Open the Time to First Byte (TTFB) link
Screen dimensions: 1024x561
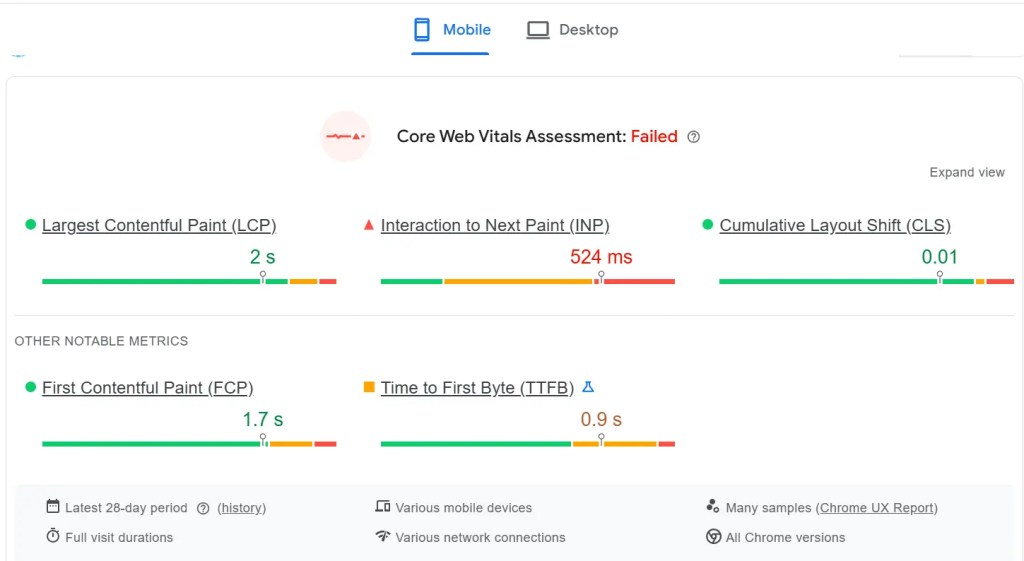pyautogui.click(x=477, y=388)
